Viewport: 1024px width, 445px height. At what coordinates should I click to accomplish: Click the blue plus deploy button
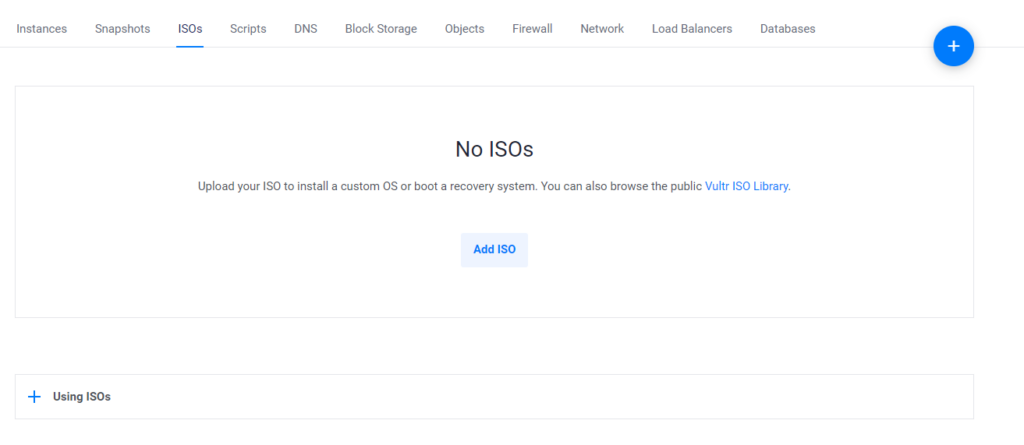(x=953, y=46)
